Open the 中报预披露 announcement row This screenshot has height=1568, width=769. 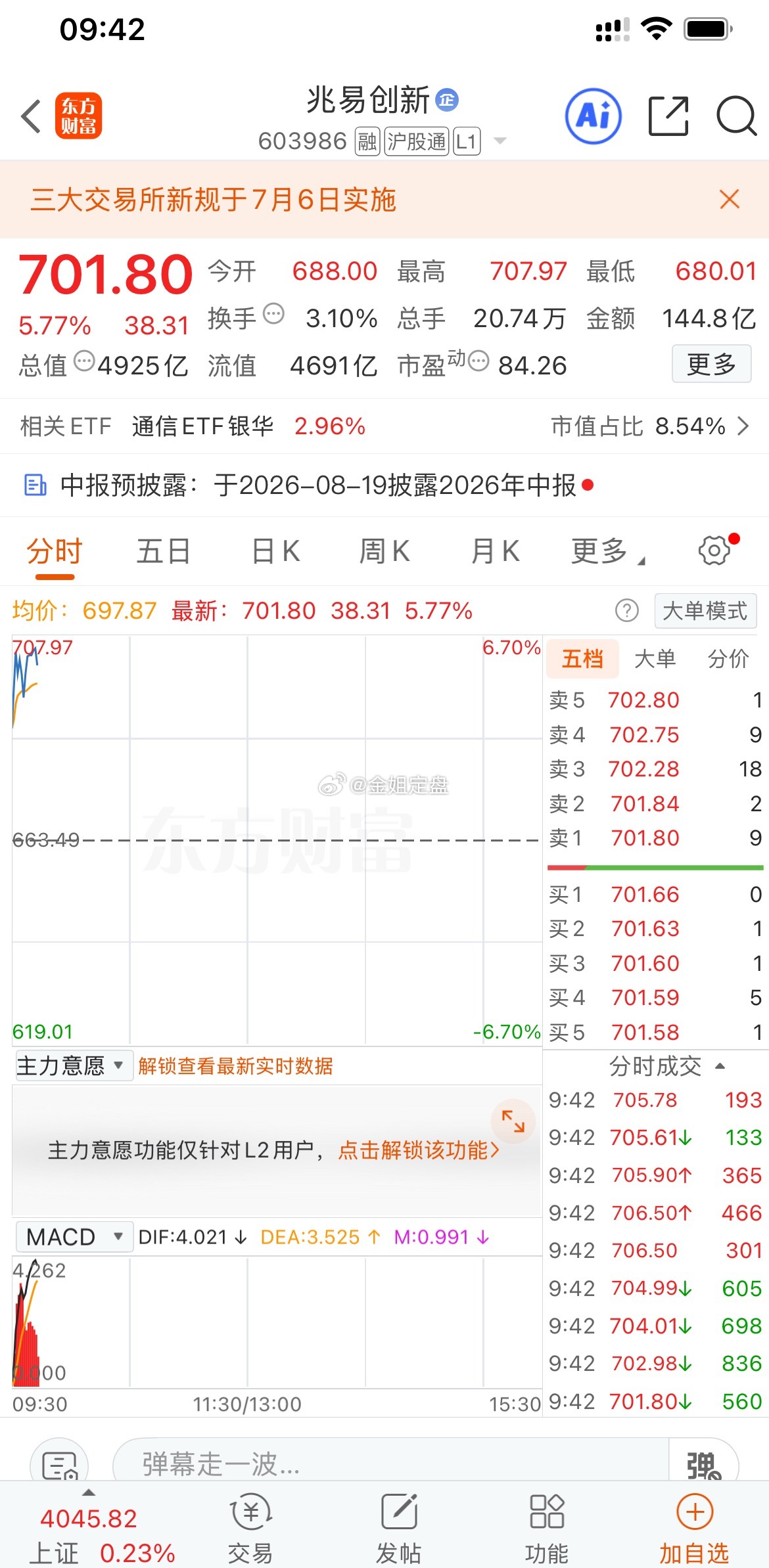click(384, 485)
